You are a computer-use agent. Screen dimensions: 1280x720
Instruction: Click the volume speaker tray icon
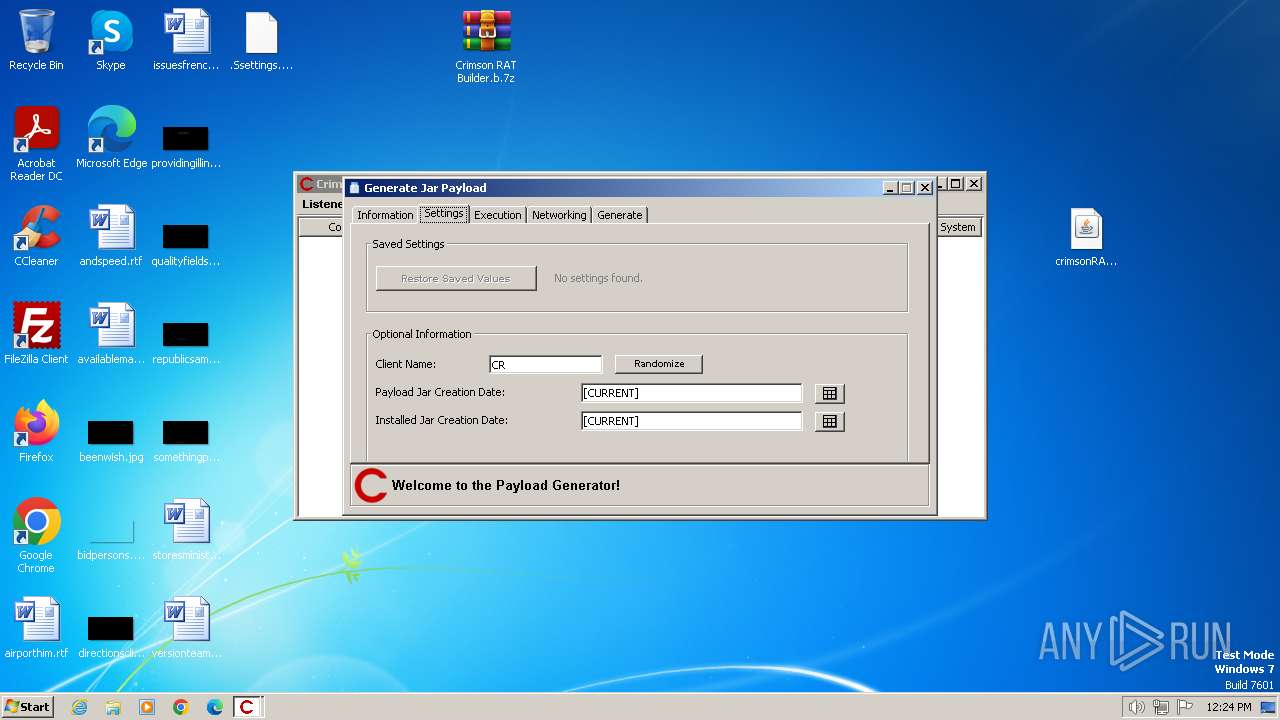click(x=1136, y=707)
